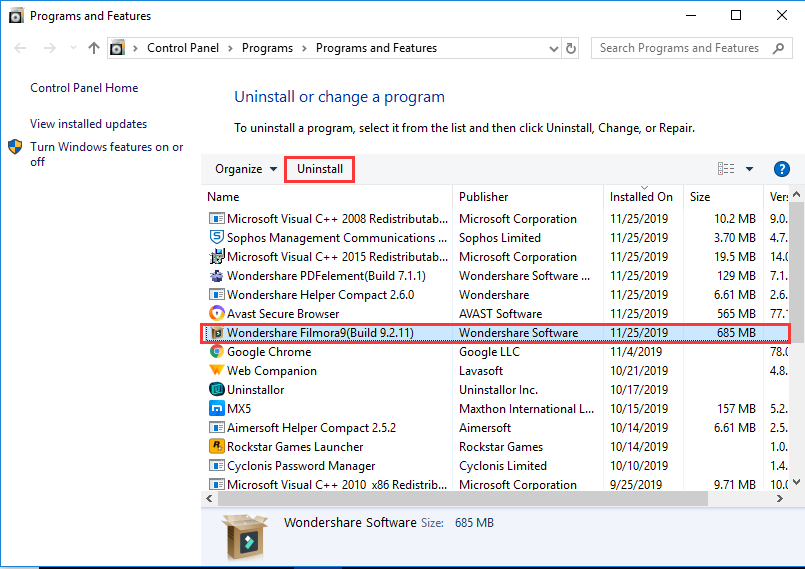Select the Avast Secure Browser name
805x569 pixels.
coord(283,314)
